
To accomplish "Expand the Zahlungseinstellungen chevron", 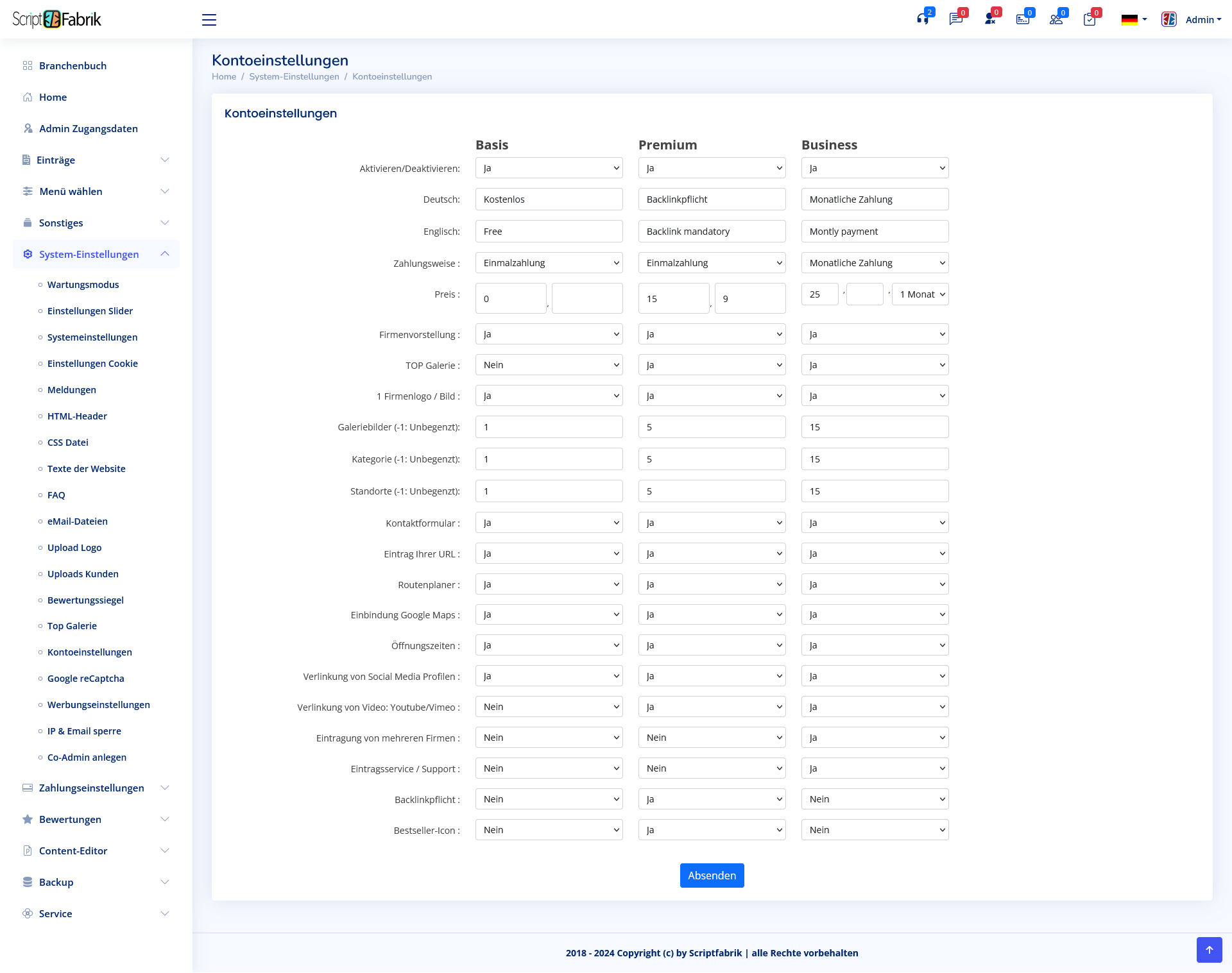I will (x=165, y=788).
